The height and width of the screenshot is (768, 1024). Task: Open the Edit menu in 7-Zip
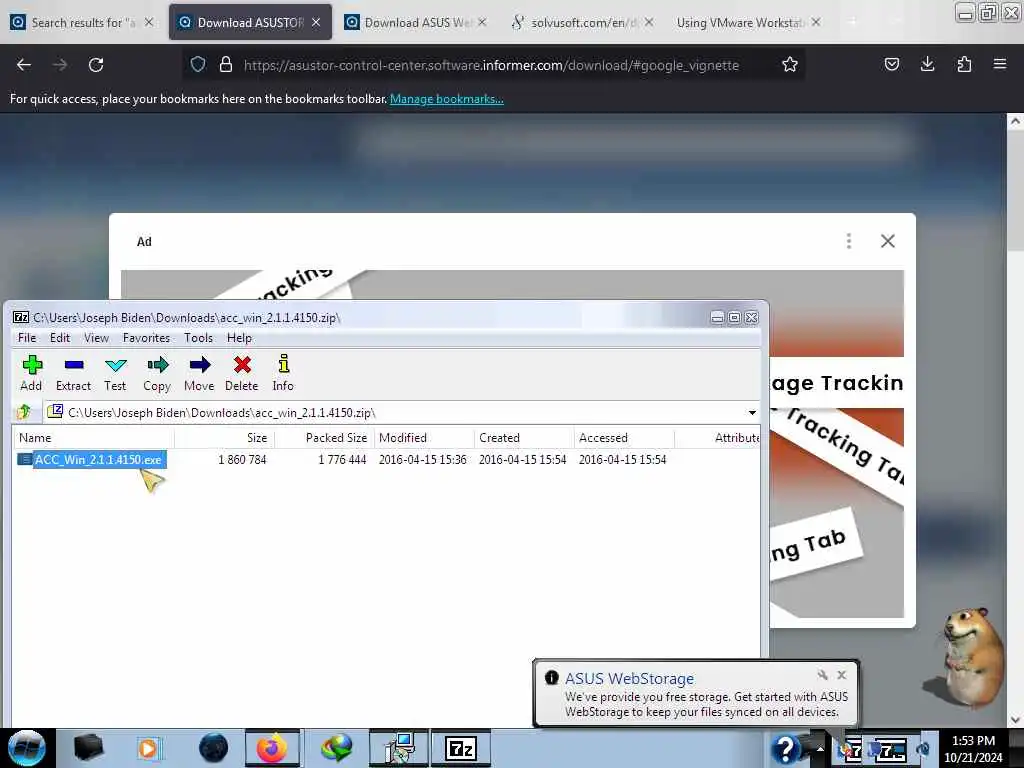click(59, 338)
